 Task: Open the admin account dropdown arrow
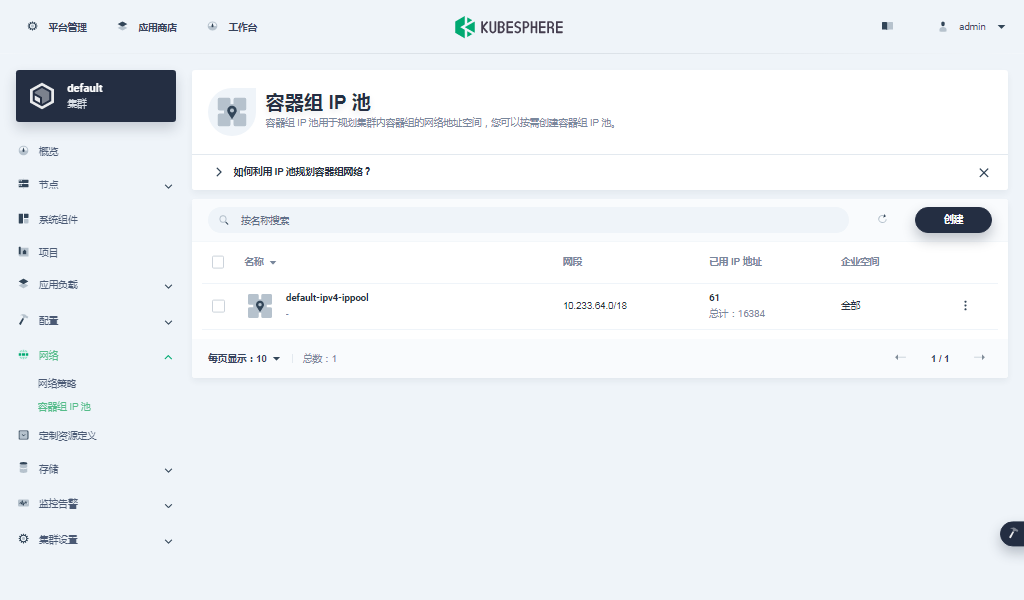coord(1001,27)
